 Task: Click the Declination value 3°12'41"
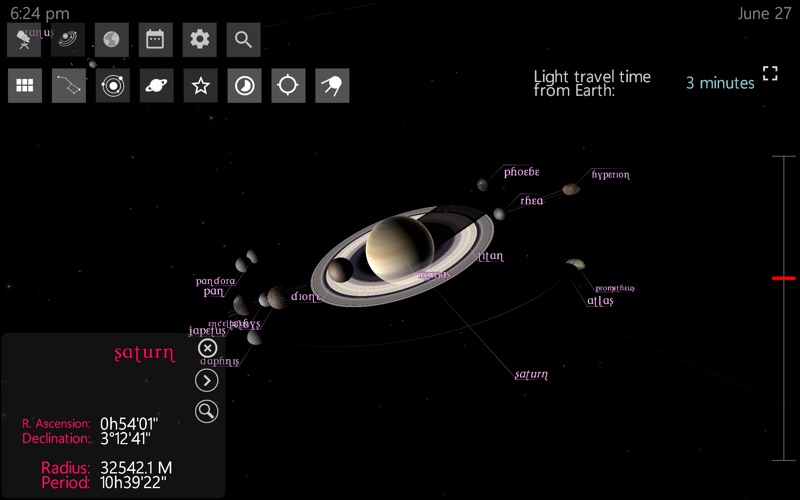[x=126, y=438]
